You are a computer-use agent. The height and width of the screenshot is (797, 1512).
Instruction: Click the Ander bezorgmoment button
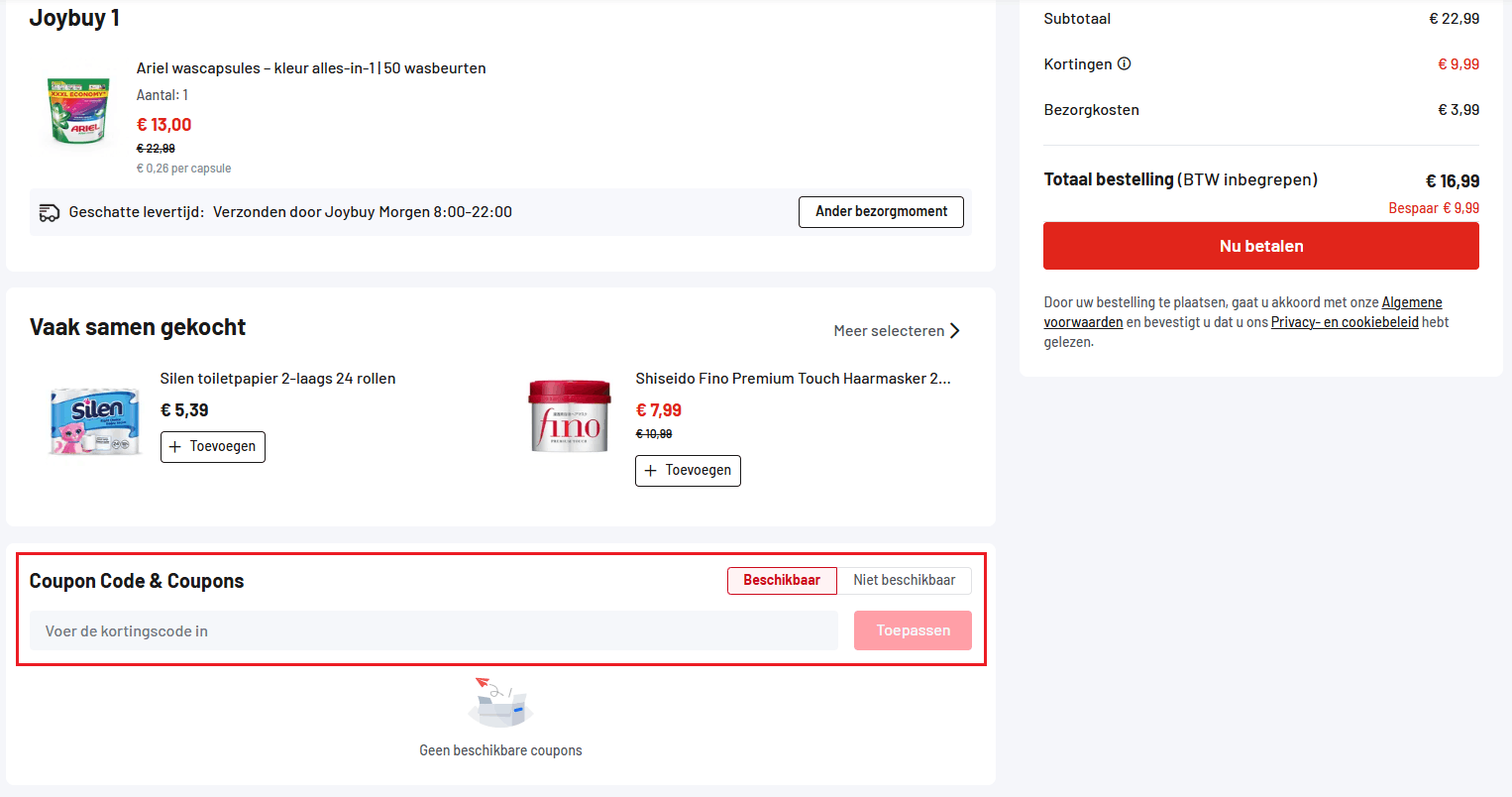881,212
